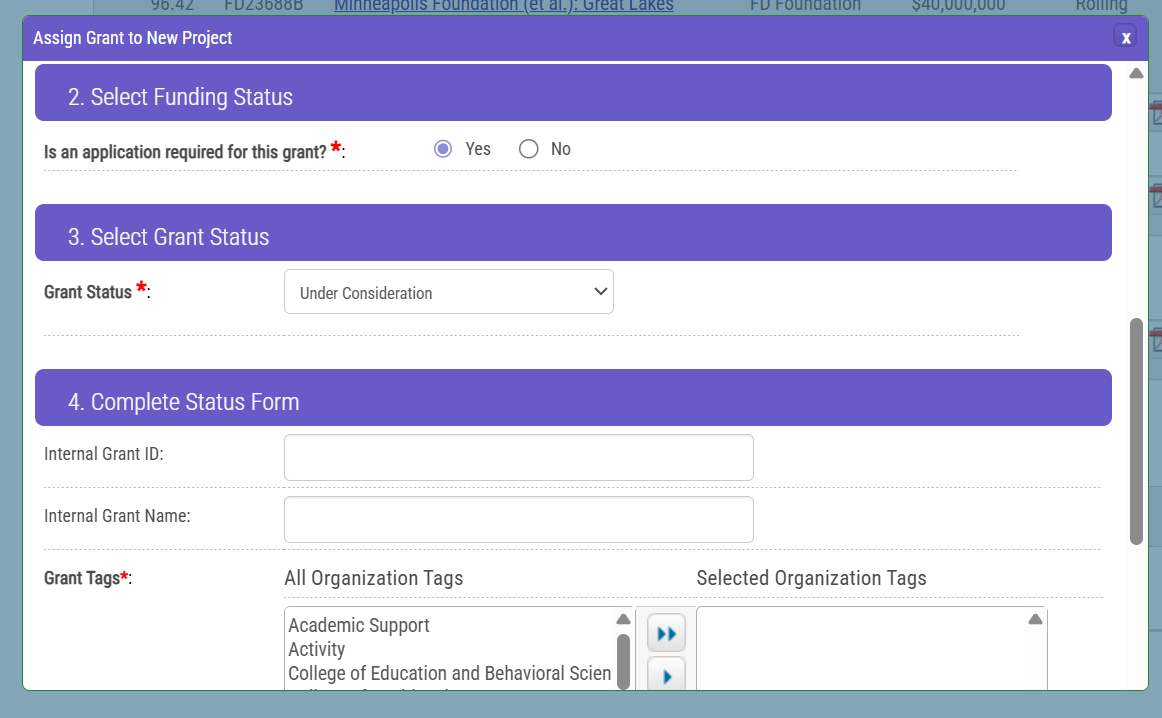
Task: Click the move all tags double-arrow button
Action: (666, 634)
